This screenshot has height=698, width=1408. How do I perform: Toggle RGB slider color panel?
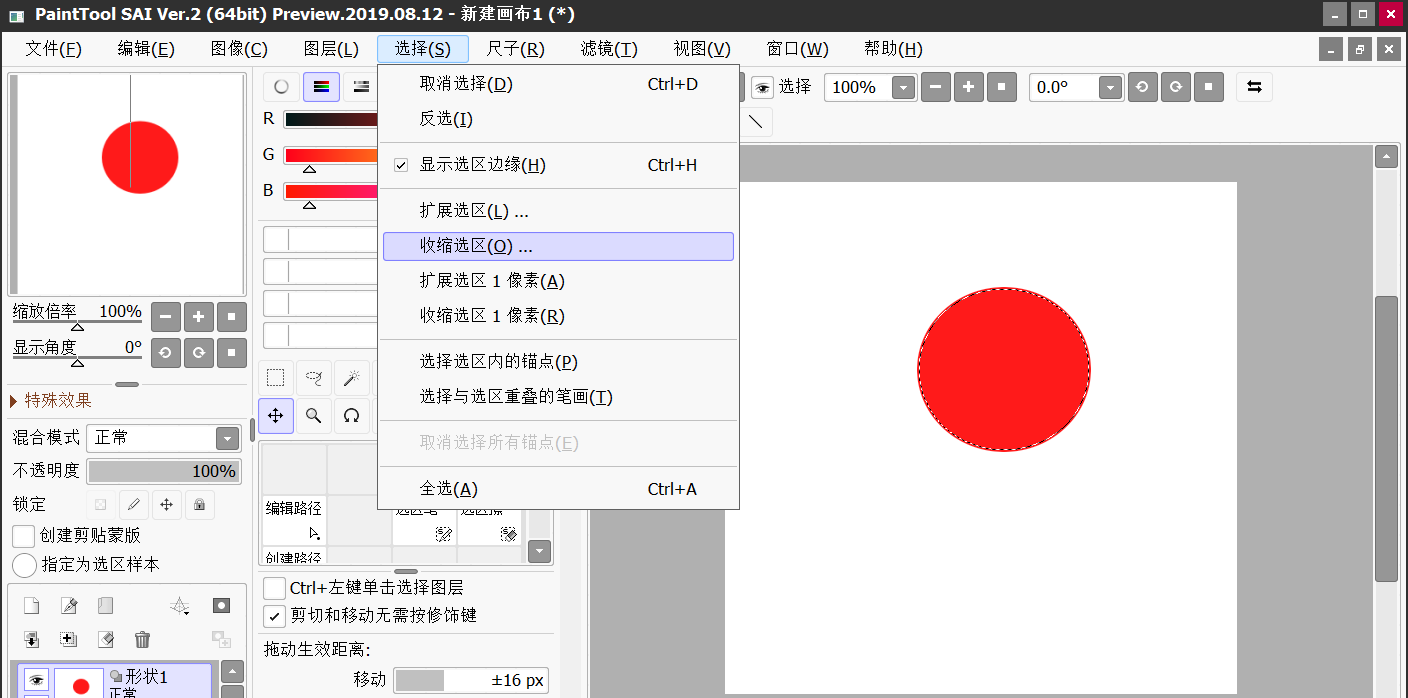pos(321,87)
